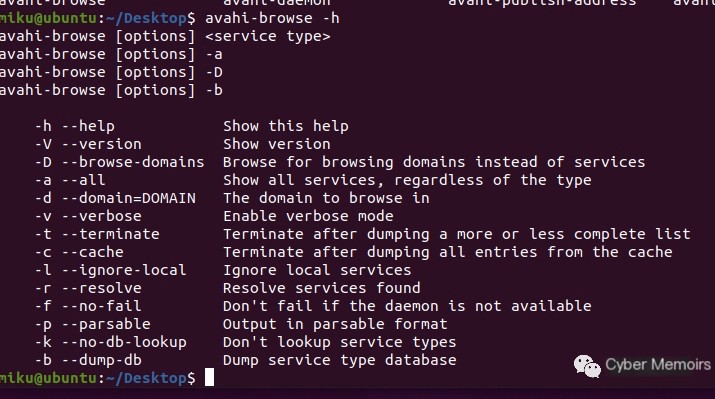Click the '--cache' option text
Screen dimensions: 715x399
tap(93, 252)
